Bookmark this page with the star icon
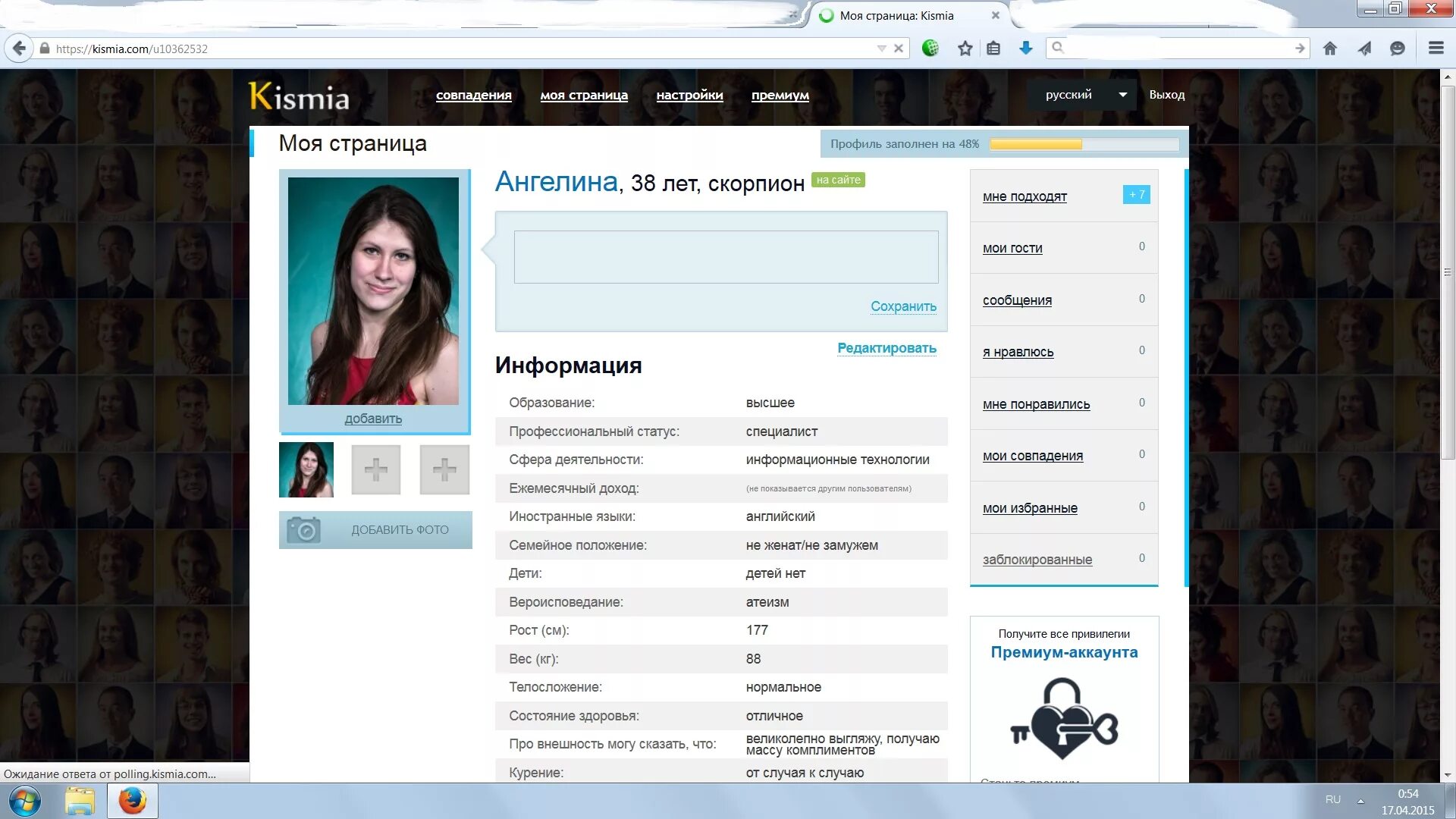This screenshot has height=819, width=1456. pyautogui.click(x=965, y=49)
